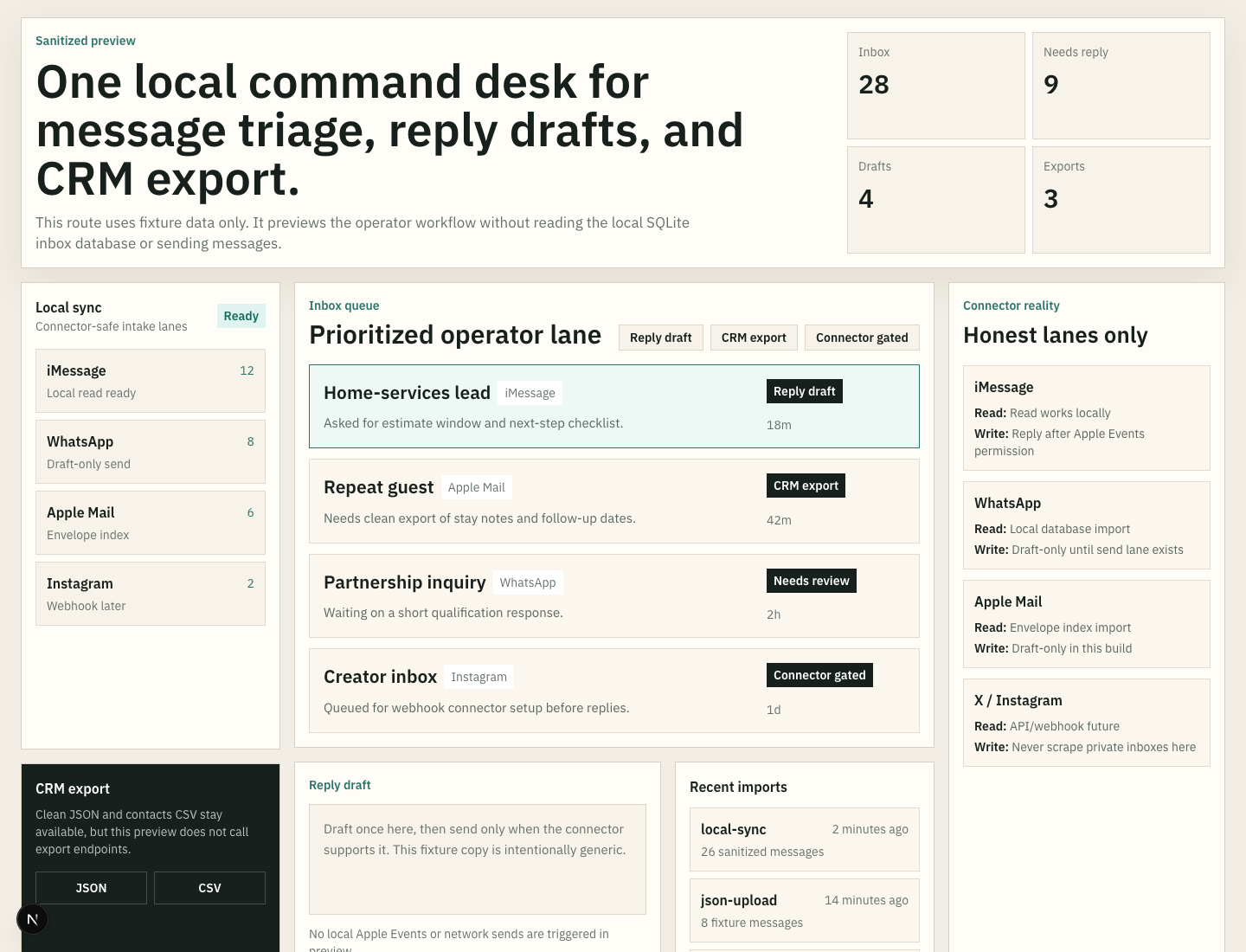Select the Instagram sync lane card
1246x952 pixels.
(151, 594)
